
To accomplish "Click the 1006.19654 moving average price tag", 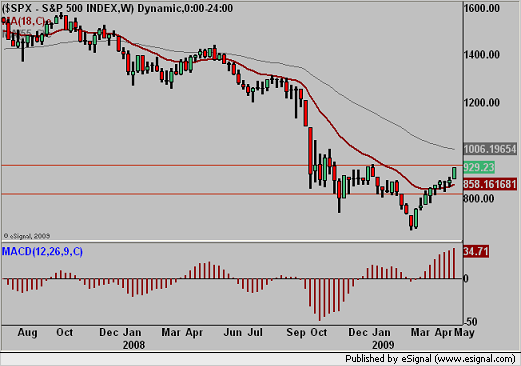I will point(490,149).
